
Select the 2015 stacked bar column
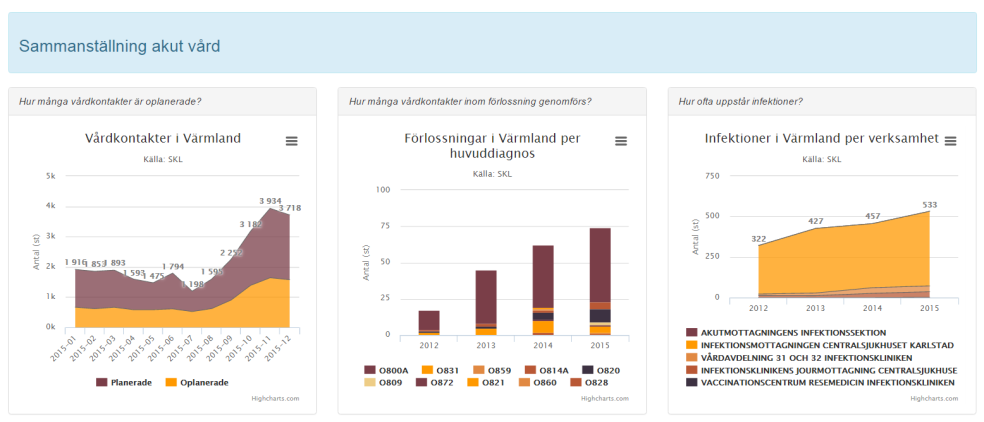point(600,281)
